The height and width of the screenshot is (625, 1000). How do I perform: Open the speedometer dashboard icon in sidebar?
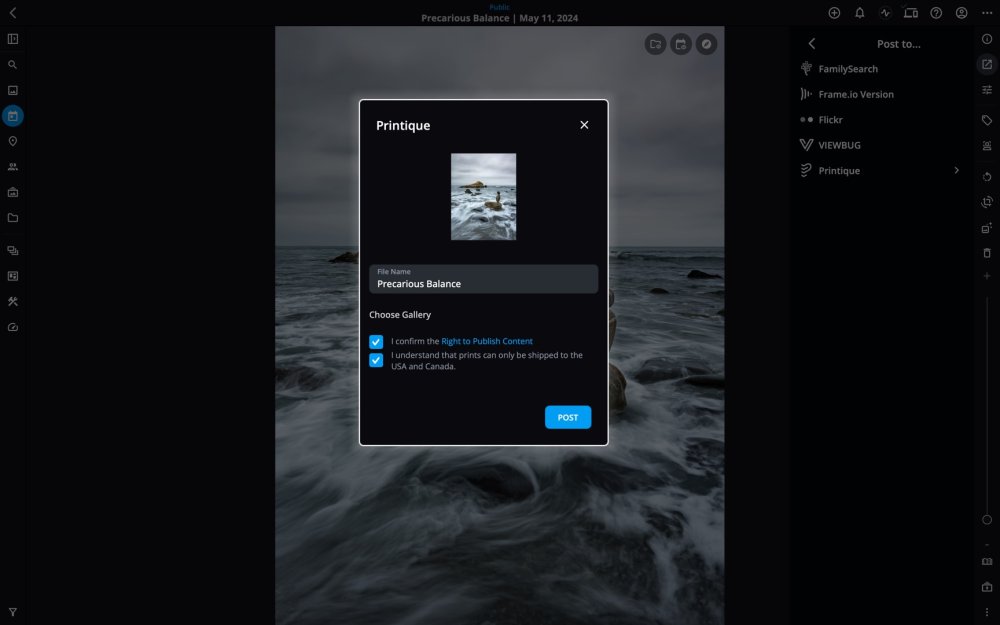[x=13, y=327]
